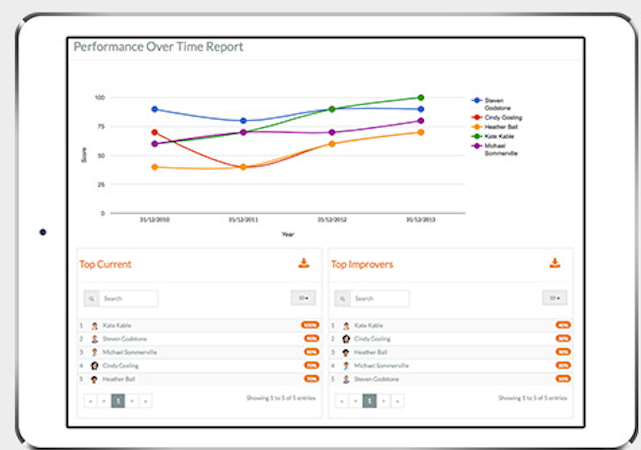Click orange Heather Ball point for 31/12/2013
This screenshot has width=641, height=450.
[421, 132]
